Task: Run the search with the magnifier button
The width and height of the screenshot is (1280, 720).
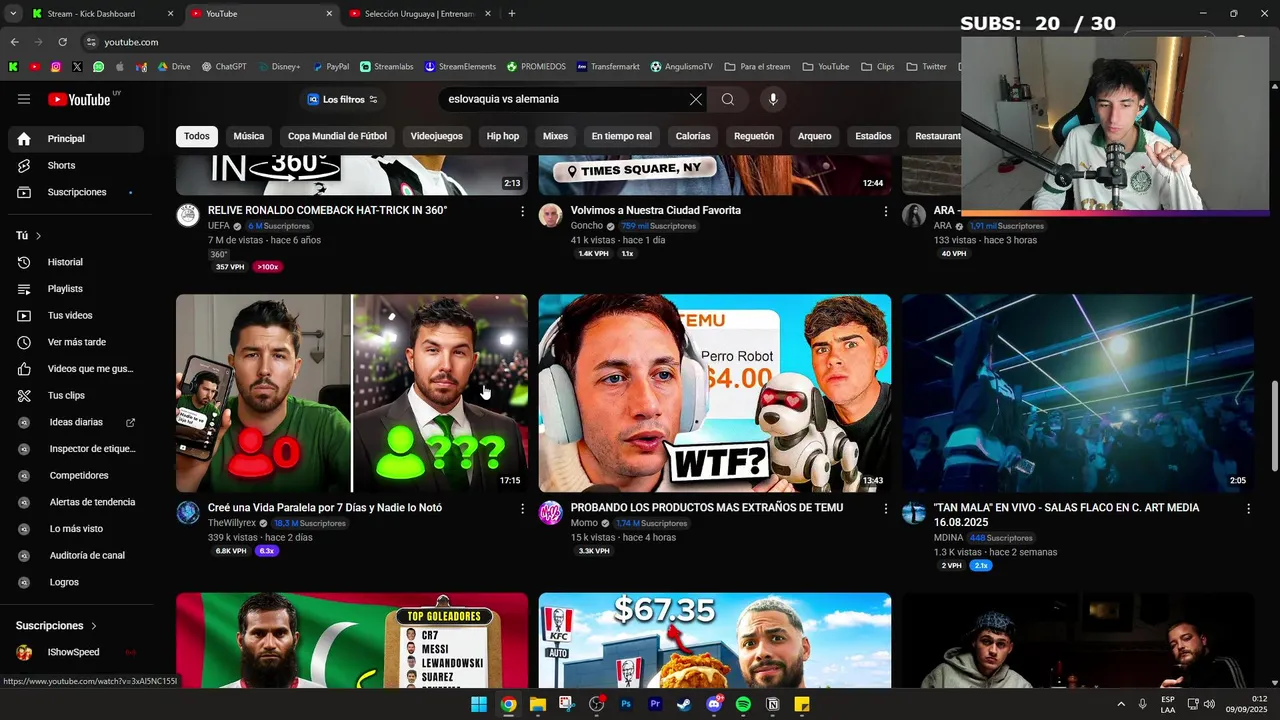Action: point(728,99)
